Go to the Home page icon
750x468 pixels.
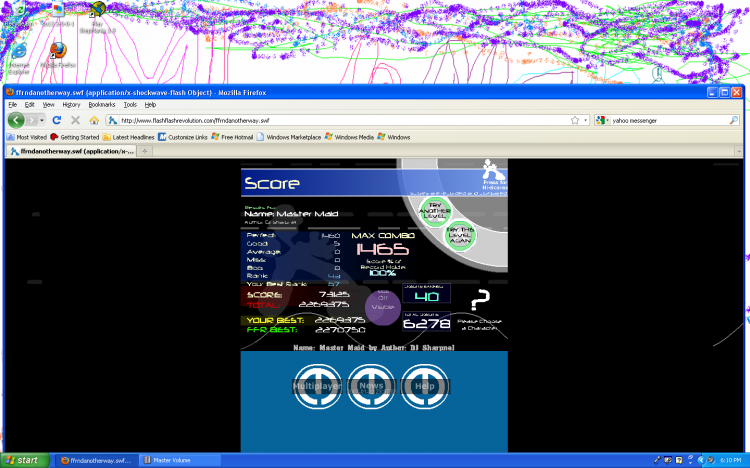click(95, 120)
